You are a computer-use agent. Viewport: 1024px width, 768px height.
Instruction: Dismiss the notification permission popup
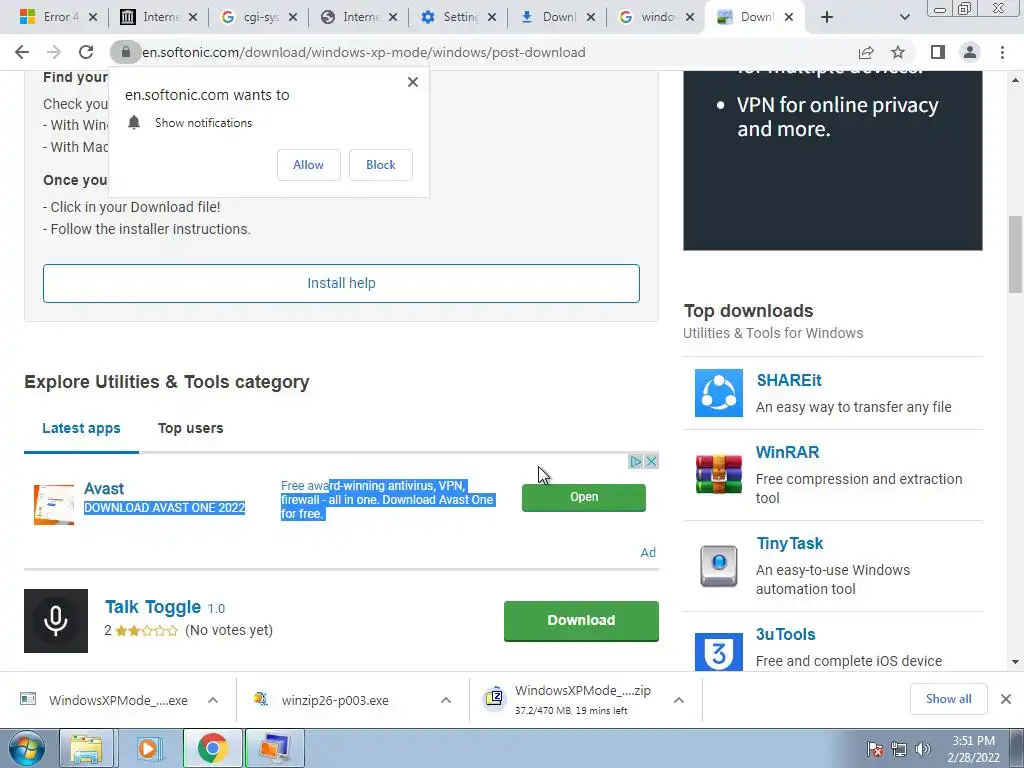point(413,82)
